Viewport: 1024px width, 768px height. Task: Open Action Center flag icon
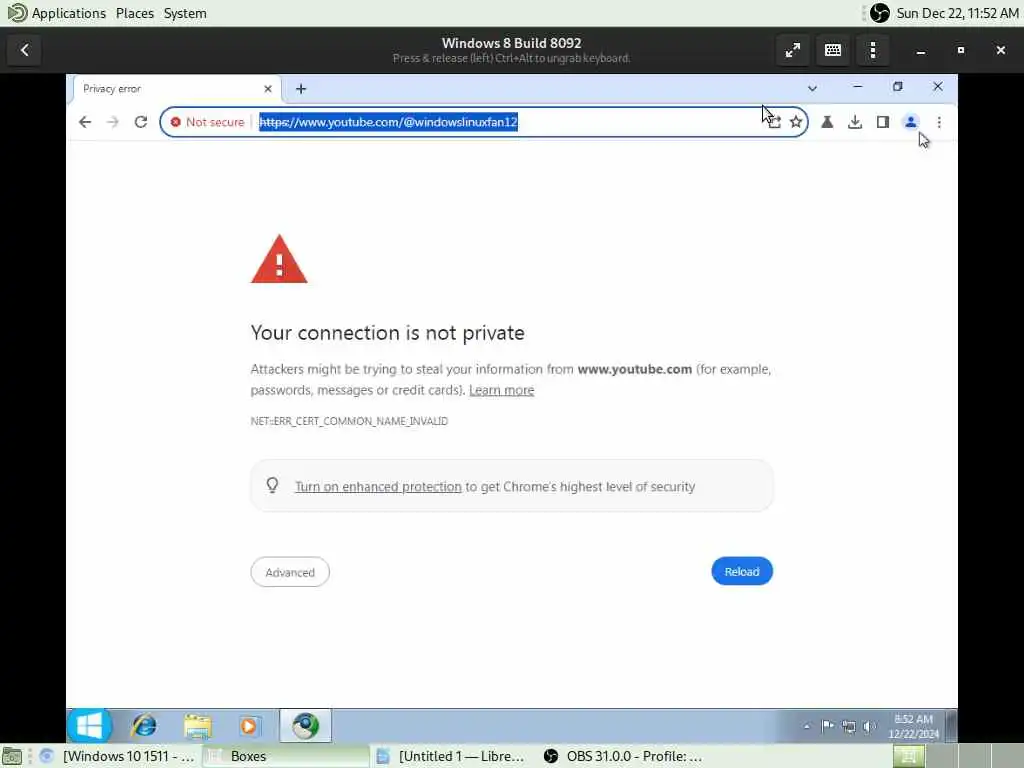[x=827, y=726]
